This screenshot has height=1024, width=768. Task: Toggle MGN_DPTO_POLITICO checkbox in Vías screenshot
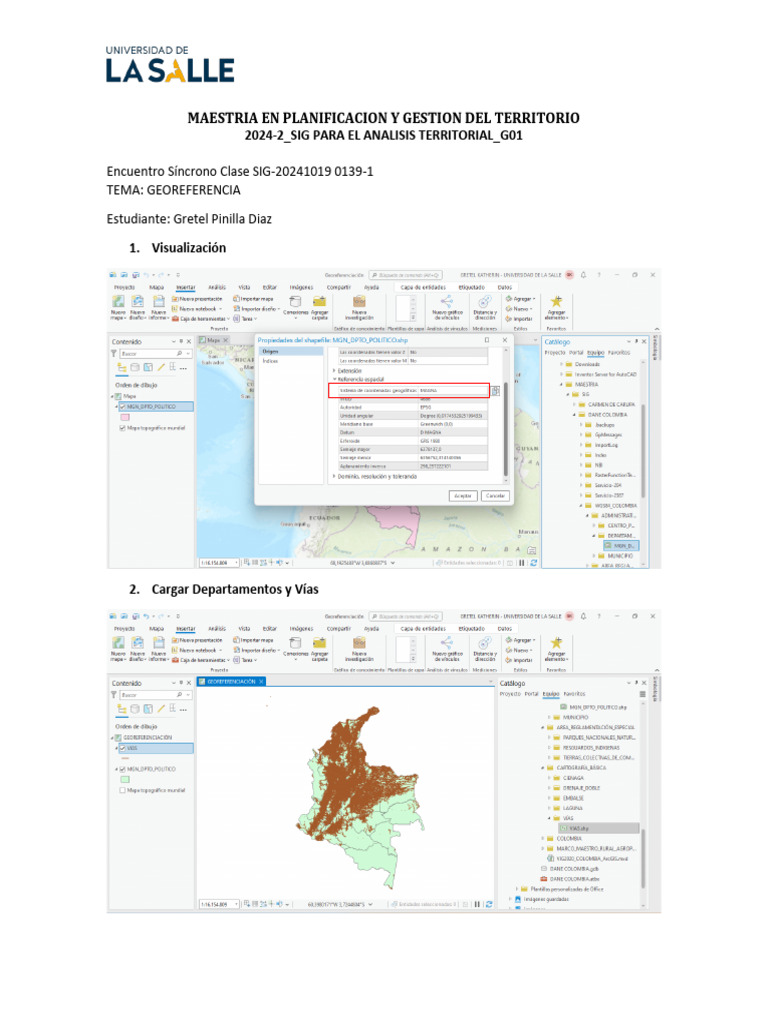tap(122, 769)
